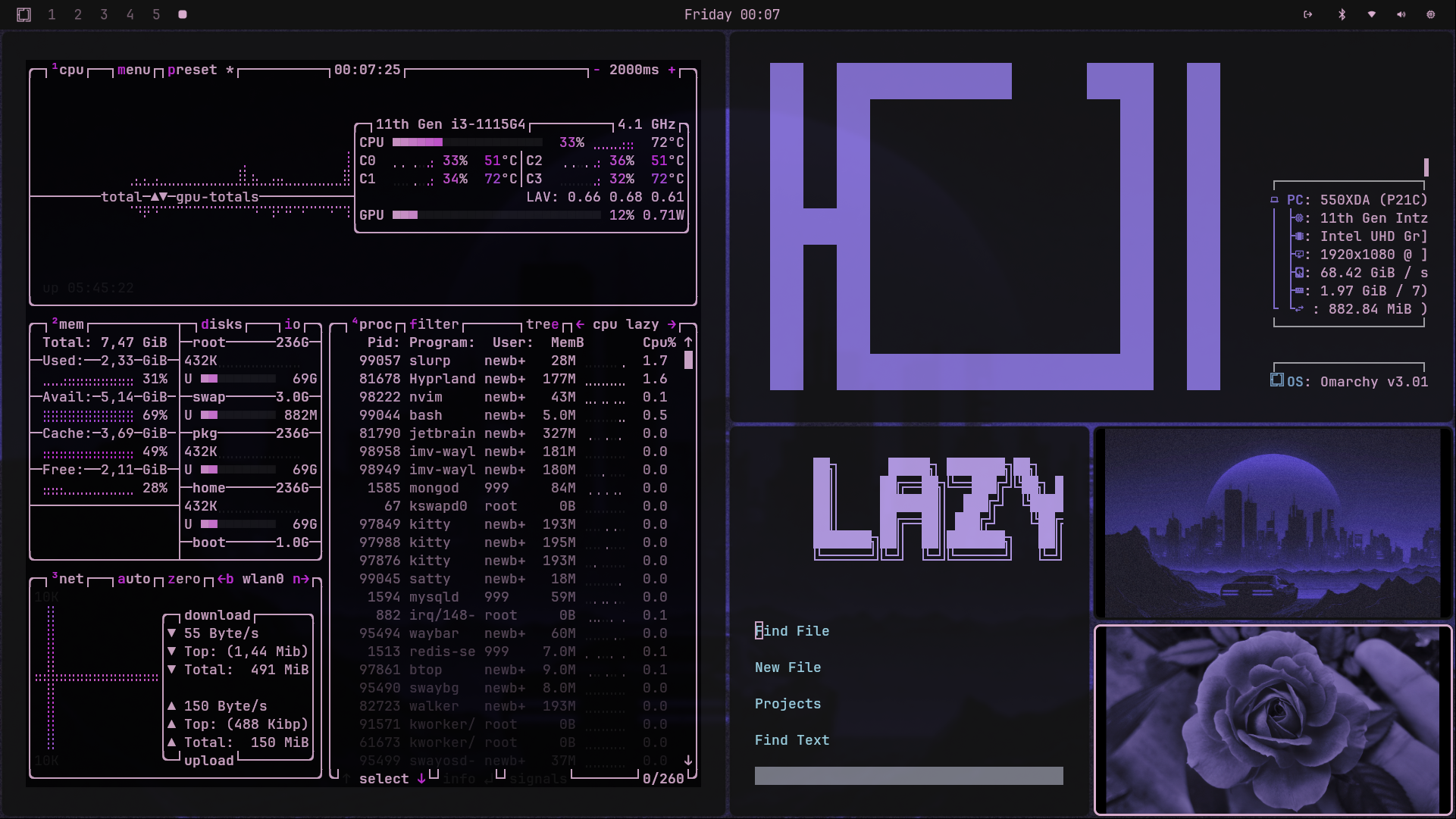Select Find File in LazyVim dashboard
The image size is (1456, 819).
pyautogui.click(x=791, y=631)
